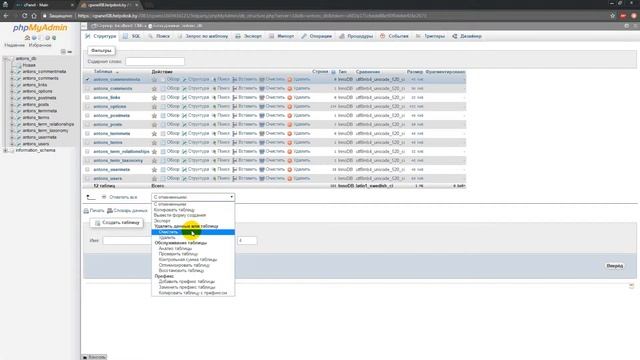
Task: Open Структура action in antons_links row
Action: [196, 97]
